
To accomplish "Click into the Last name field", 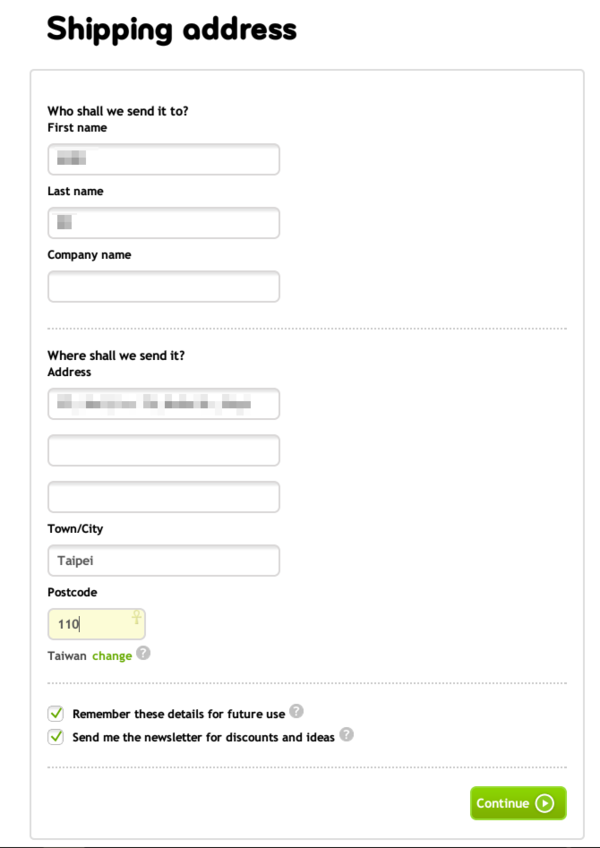I will point(163,223).
